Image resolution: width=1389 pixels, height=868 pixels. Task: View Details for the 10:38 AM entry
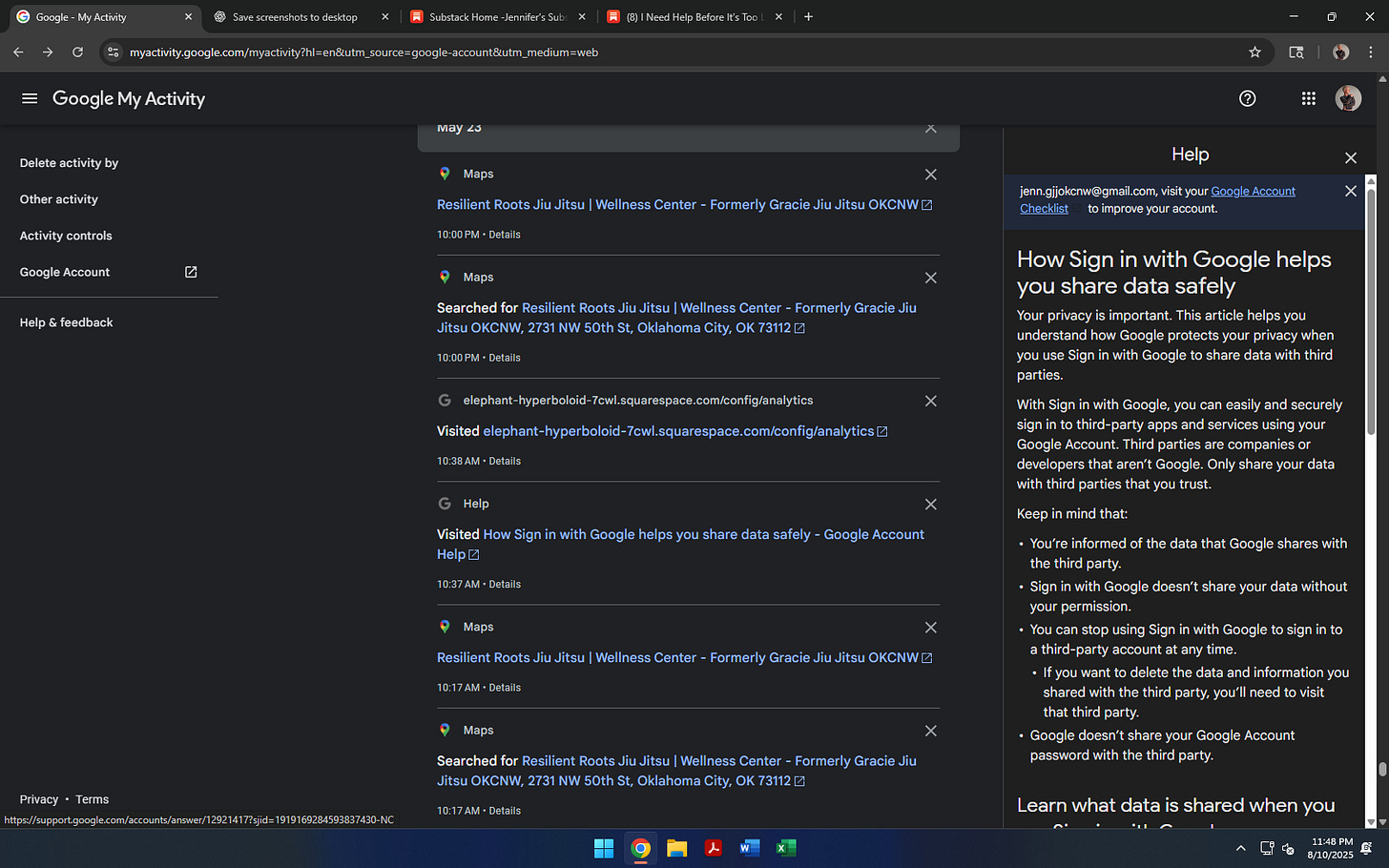click(x=505, y=461)
